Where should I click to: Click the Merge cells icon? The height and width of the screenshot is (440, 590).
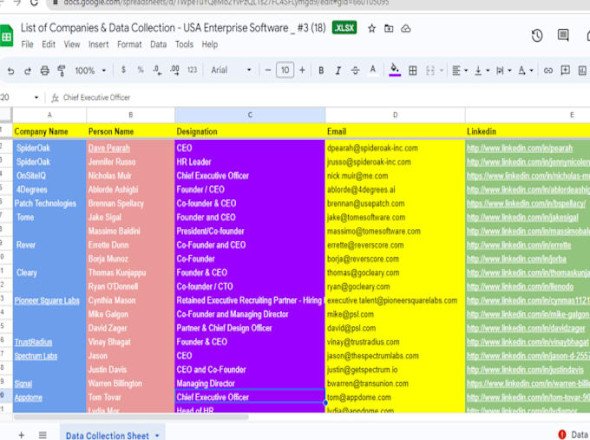point(430,70)
